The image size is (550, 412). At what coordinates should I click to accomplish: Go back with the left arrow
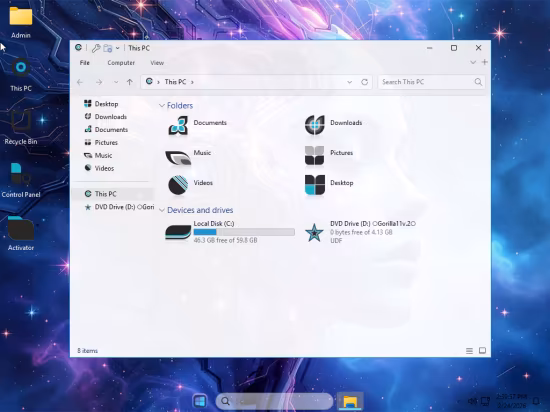[80, 82]
